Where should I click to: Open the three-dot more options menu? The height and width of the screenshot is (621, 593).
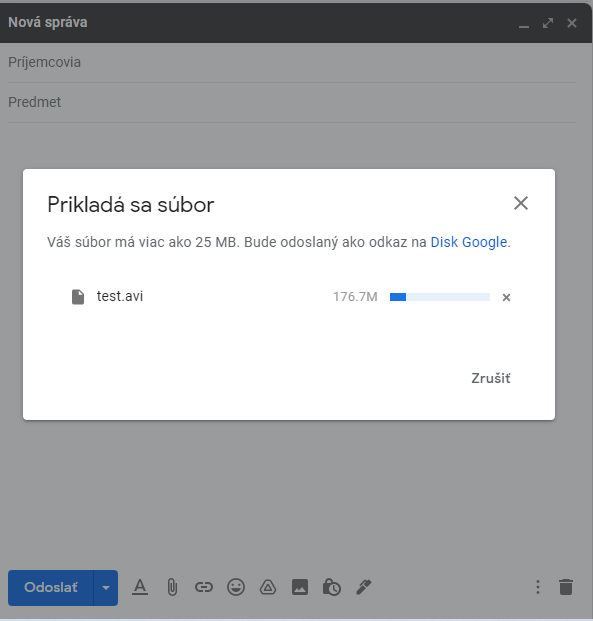[538, 587]
